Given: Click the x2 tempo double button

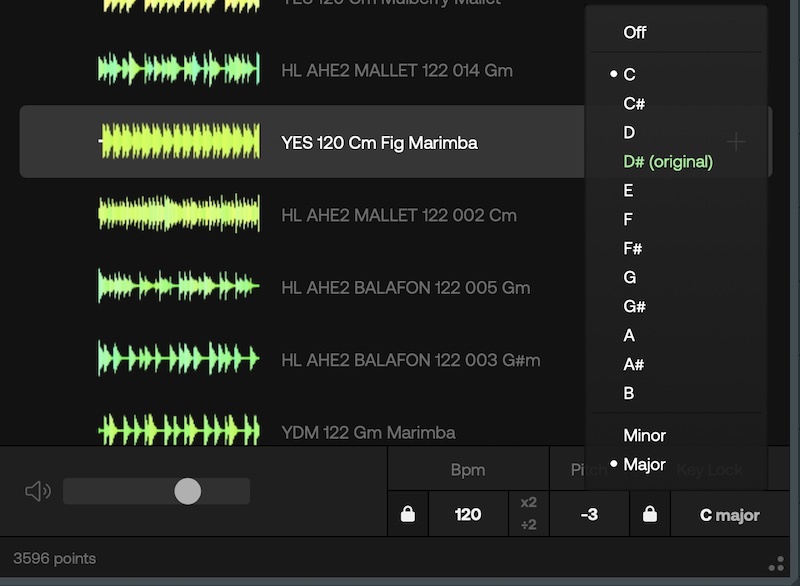Looking at the screenshot, I should tap(528, 504).
